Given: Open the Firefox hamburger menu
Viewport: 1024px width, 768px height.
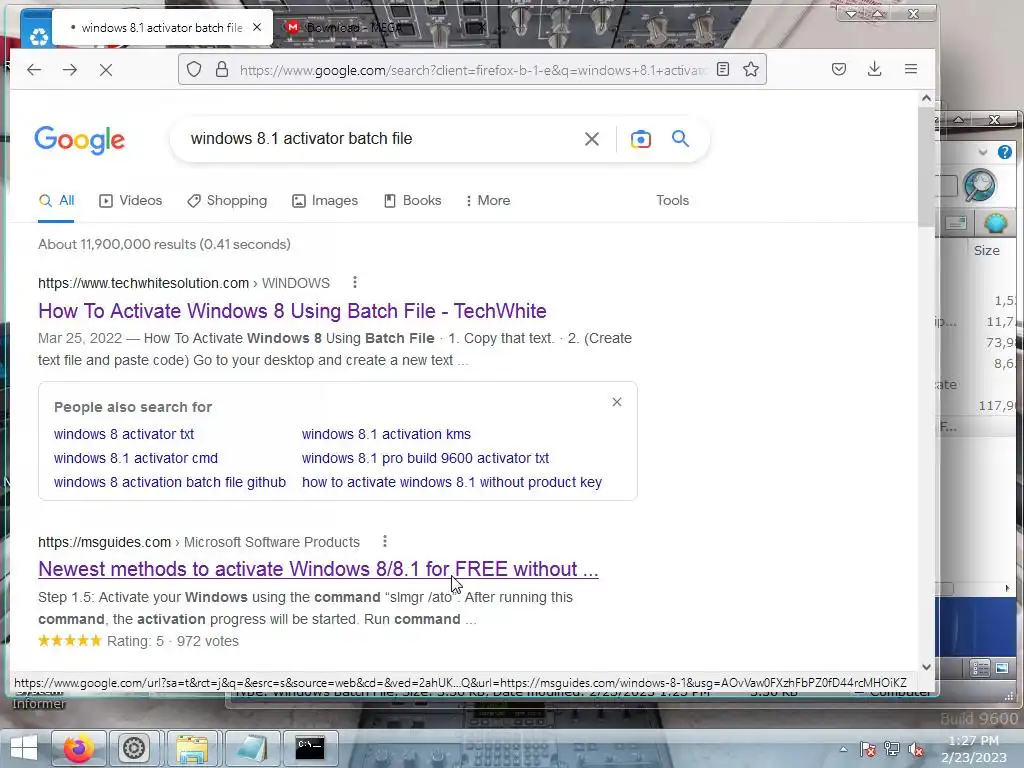Looking at the screenshot, I should 911,69.
